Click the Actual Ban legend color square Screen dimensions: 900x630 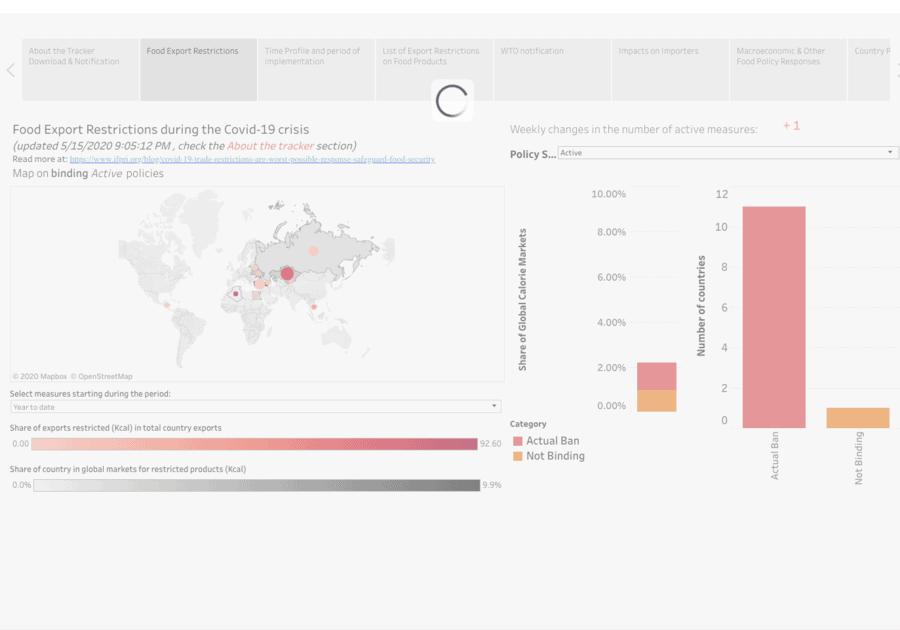point(518,441)
